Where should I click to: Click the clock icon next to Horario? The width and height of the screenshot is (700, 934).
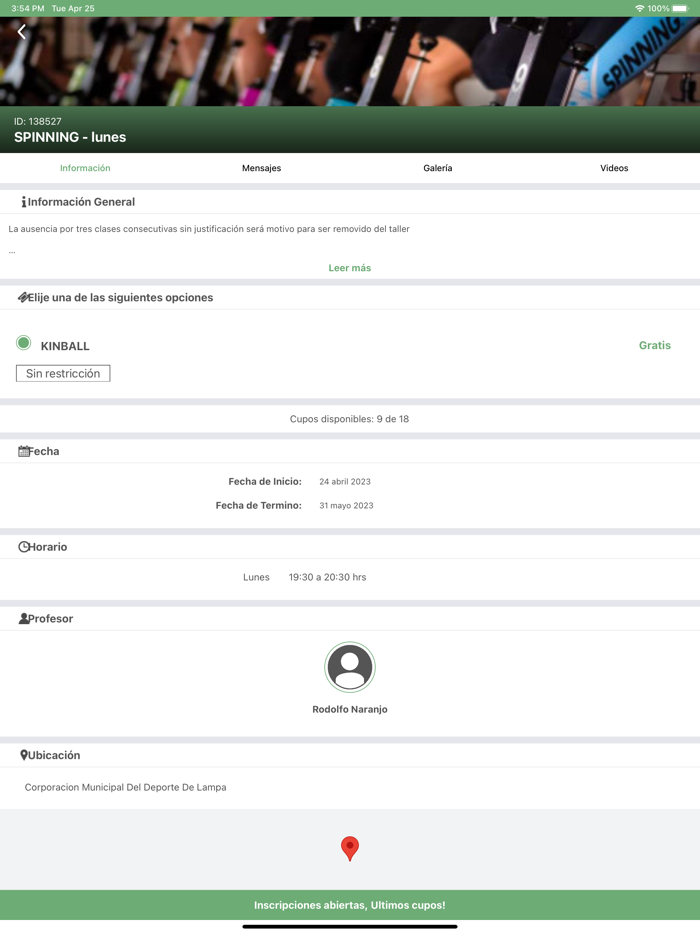click(x=23, y=547)
